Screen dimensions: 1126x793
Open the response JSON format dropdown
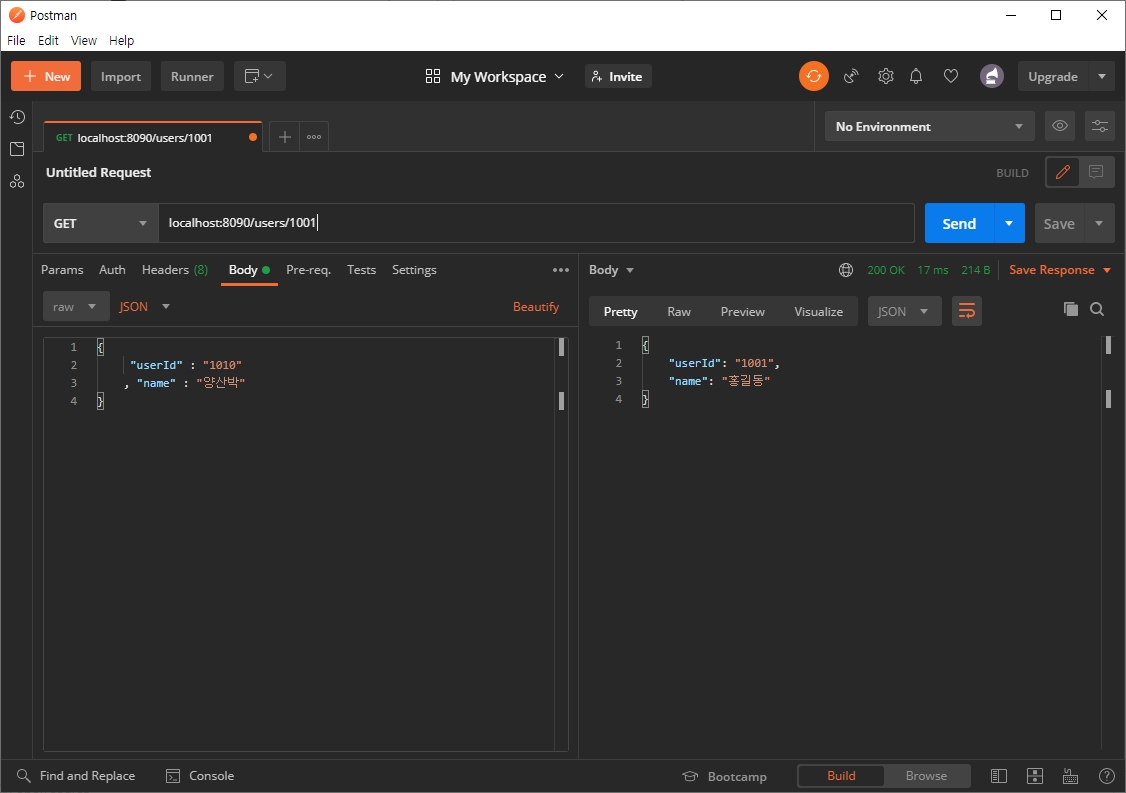(x=904, y=311)
